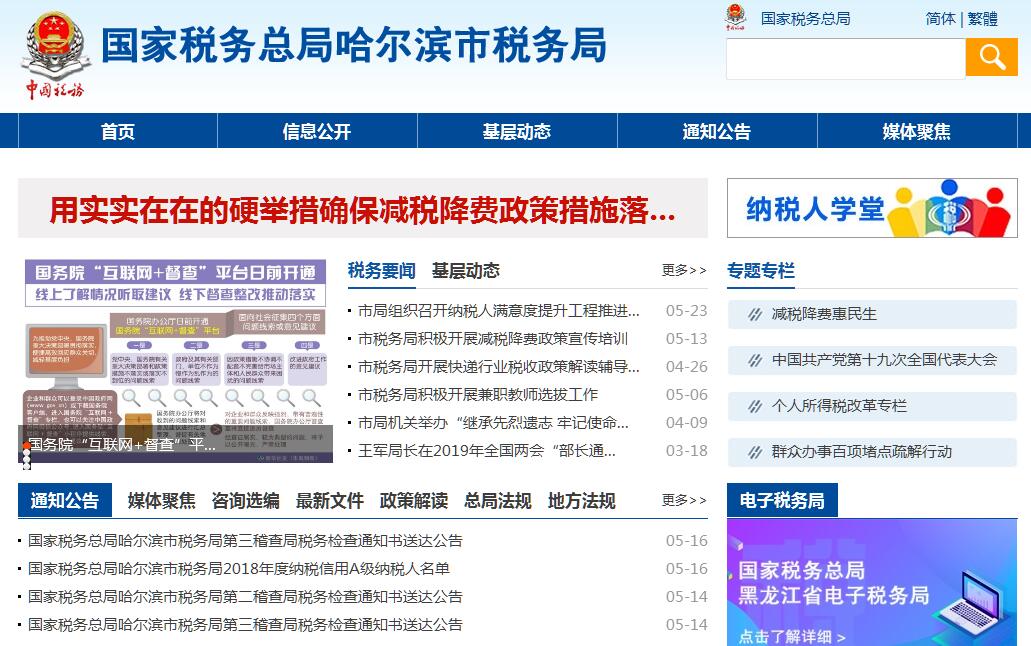The image size is (1031, 646).
Task: Select the 税务要闻 tab
Action: 381,270
